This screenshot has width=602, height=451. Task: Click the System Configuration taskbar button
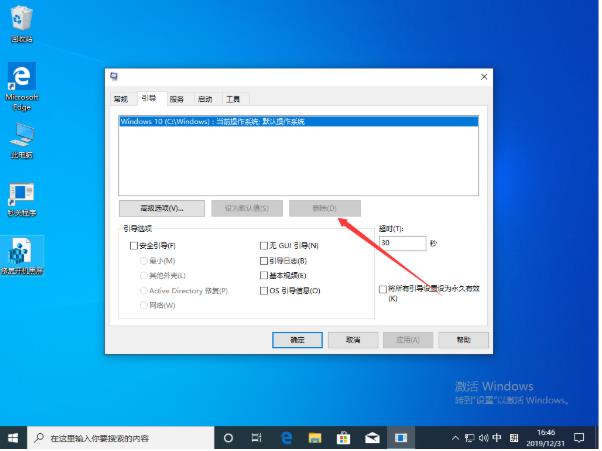(401, 438)
